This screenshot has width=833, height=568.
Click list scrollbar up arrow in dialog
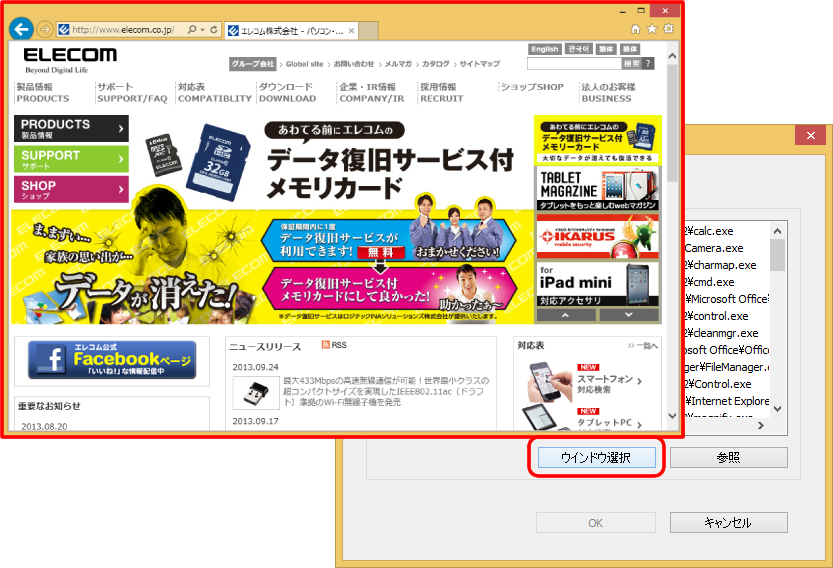(778, 231)
